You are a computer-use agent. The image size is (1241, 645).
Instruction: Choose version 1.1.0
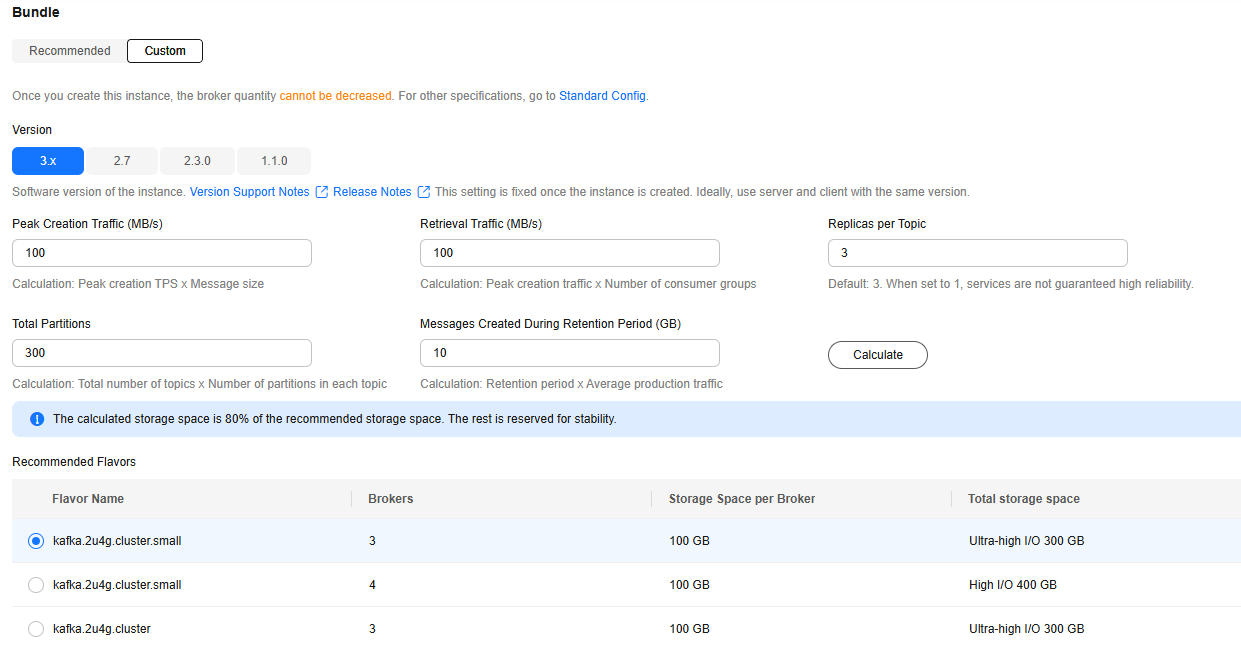pos(274,161)
